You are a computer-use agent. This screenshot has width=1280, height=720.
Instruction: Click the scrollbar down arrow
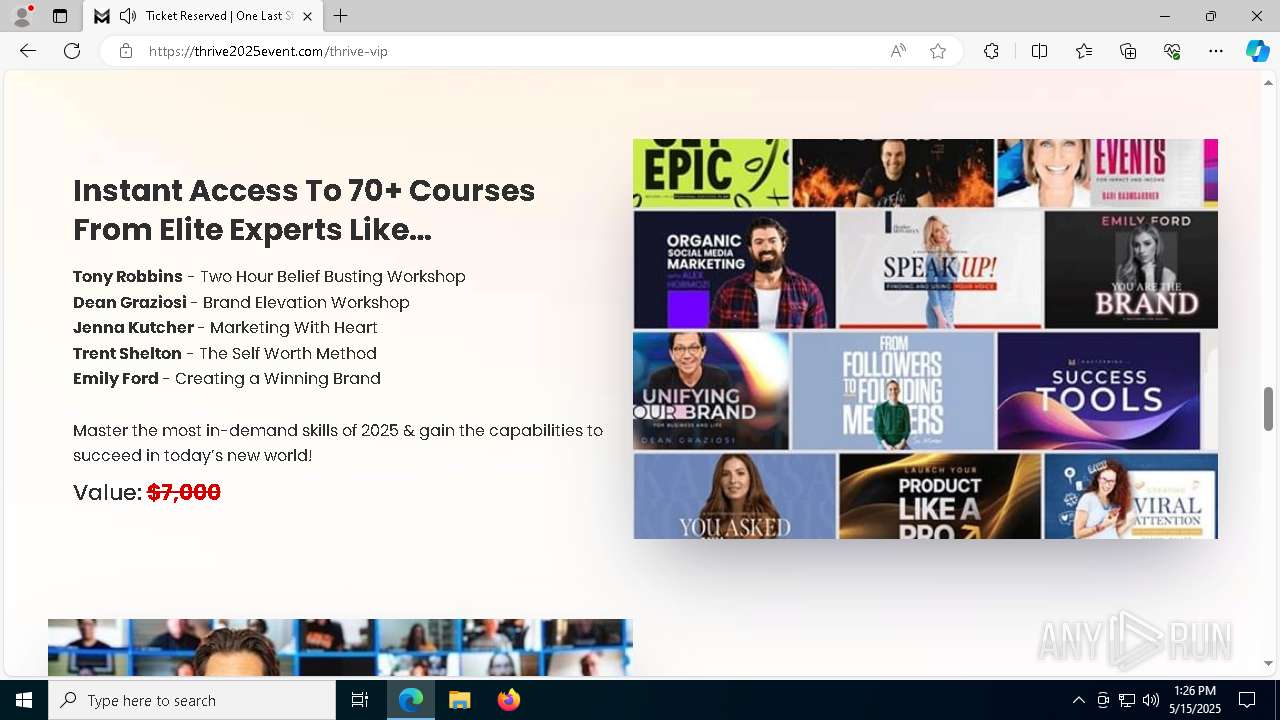pos(1268,663)
